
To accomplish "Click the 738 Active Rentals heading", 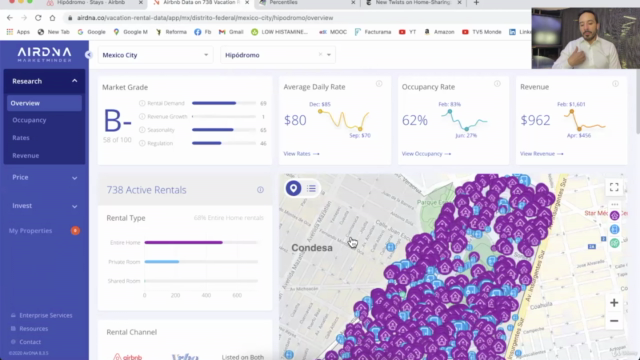I will point(146,190).
